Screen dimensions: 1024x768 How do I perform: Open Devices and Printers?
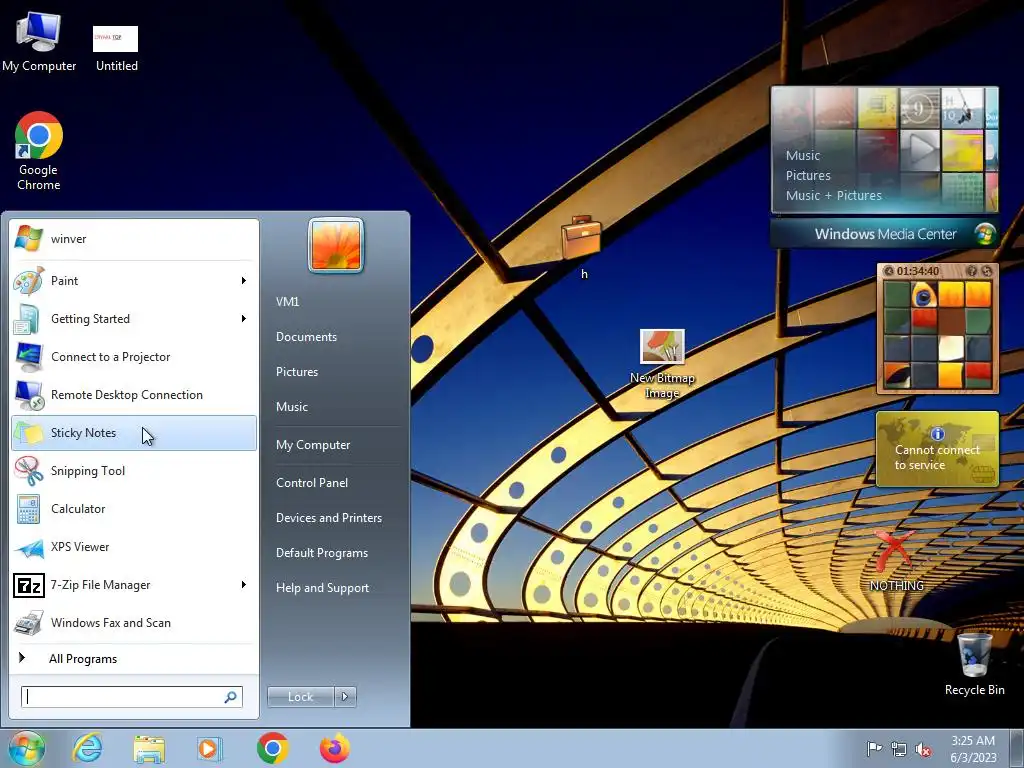pyautogui.click(x=329, y=518)
